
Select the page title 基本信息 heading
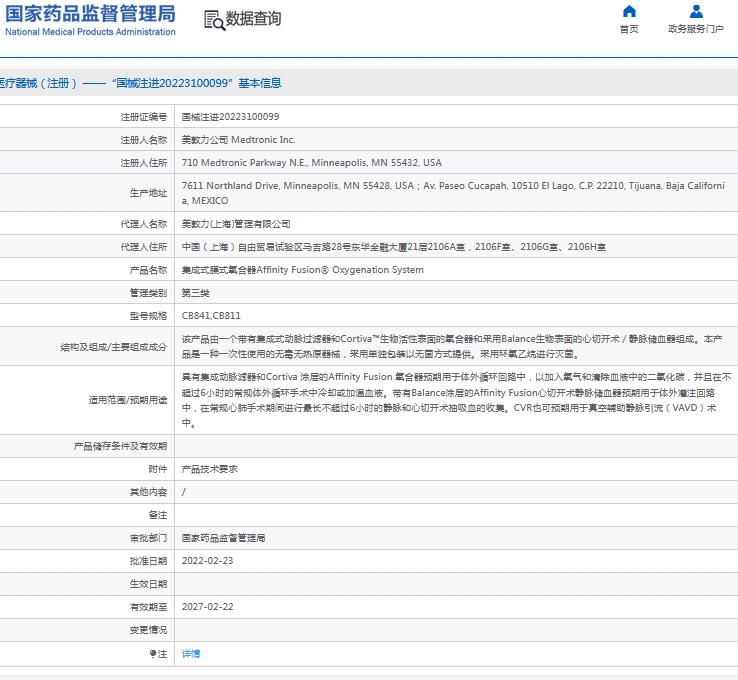click(259, 83)
